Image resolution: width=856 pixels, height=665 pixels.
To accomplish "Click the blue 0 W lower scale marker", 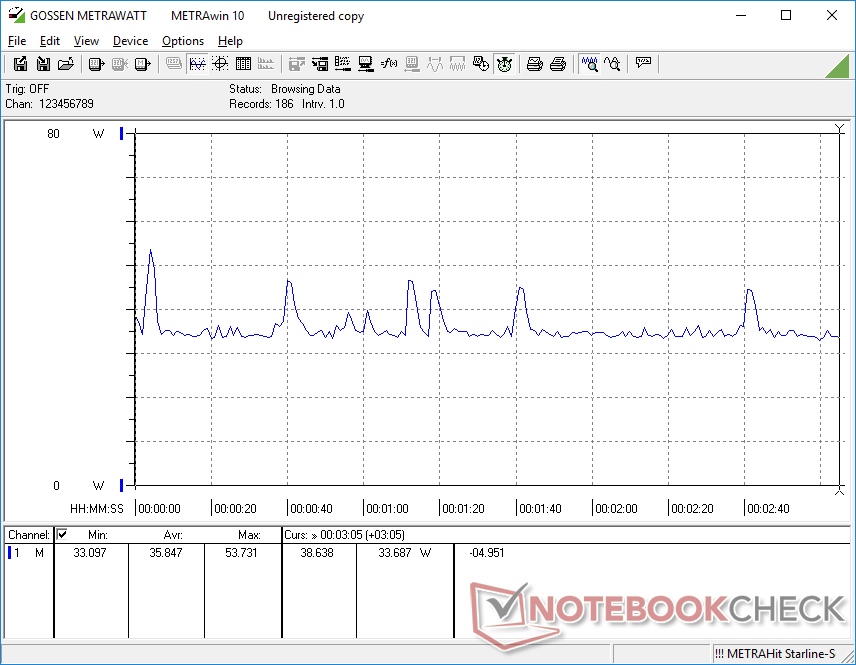I will pyautogui.click(x=122, y=485).
